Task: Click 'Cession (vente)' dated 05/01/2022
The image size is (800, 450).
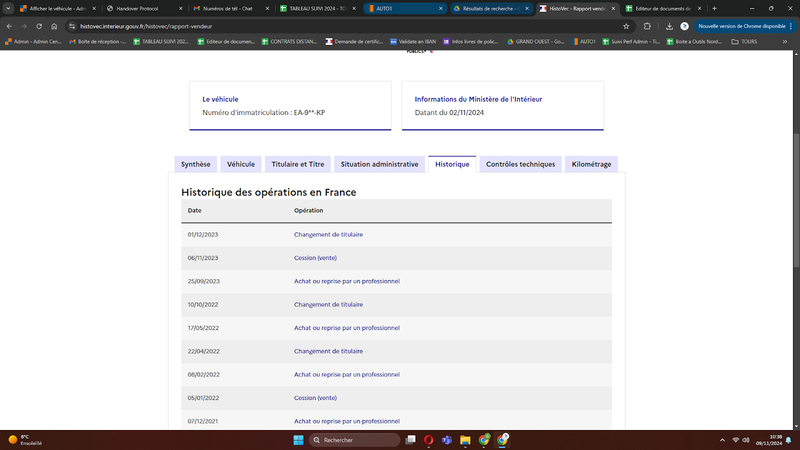Action: [x=315, y=398]
